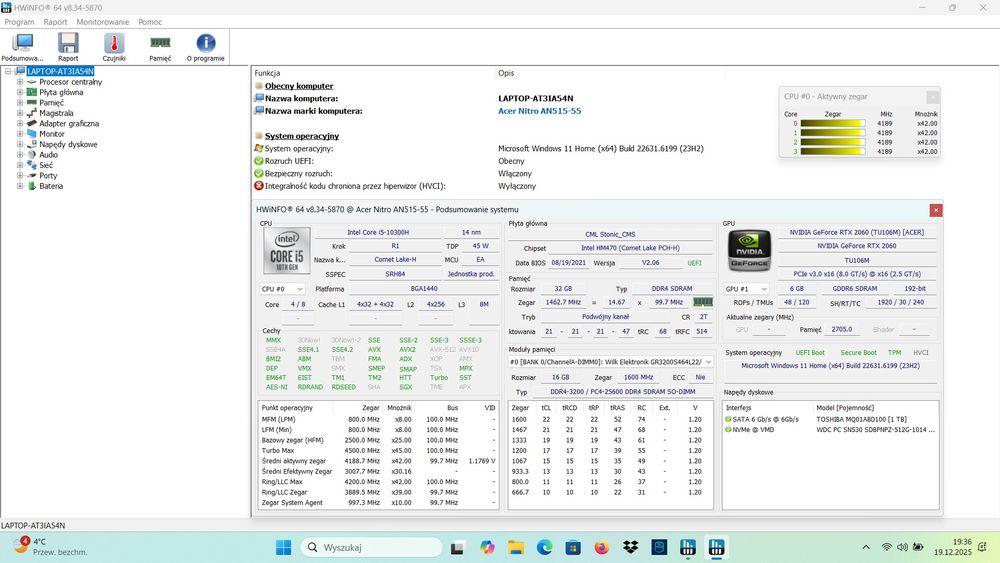
Task: Select Bateria in the tree
Action: tap(51, 186)
